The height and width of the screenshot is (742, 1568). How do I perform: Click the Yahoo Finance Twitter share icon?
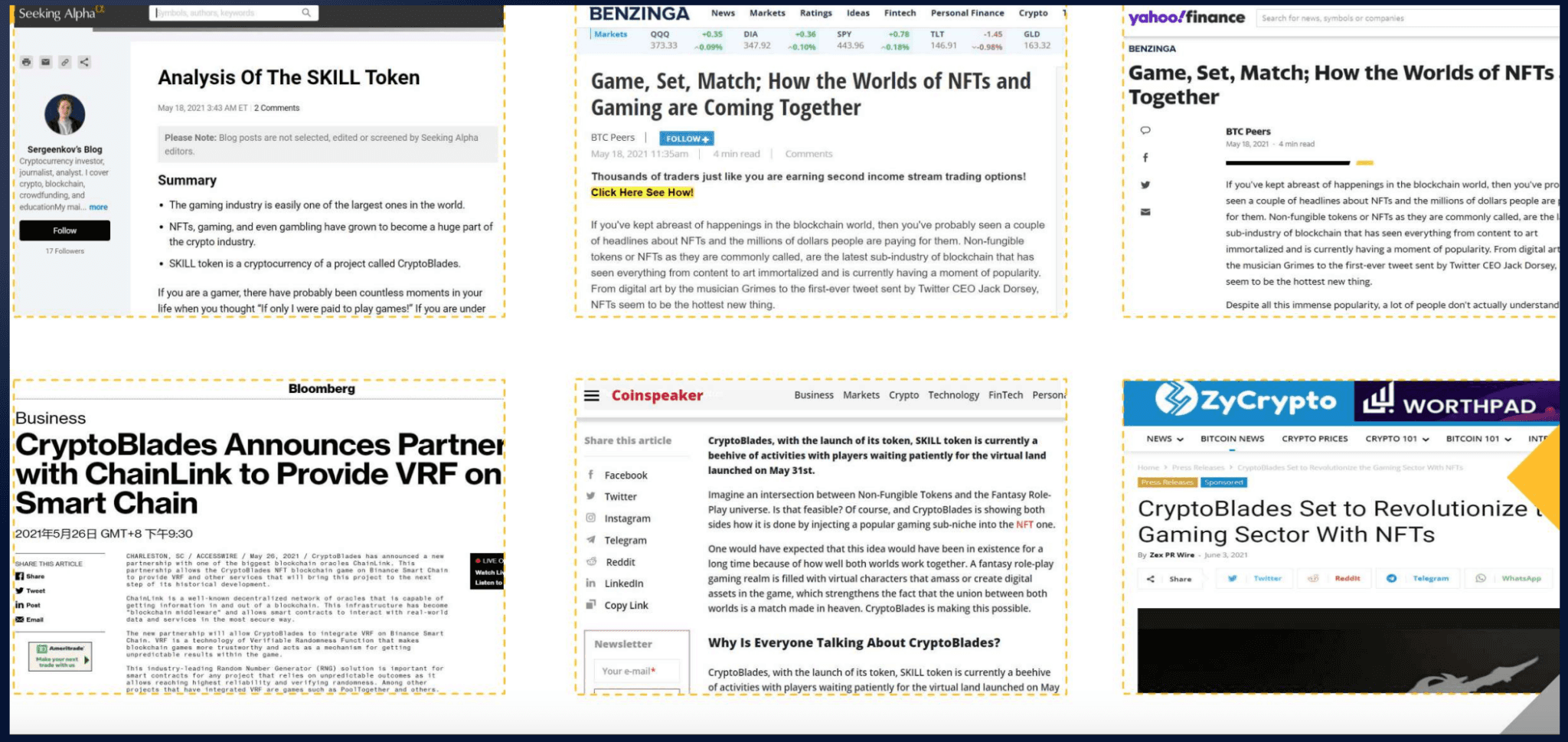(x=1145, y=185)
